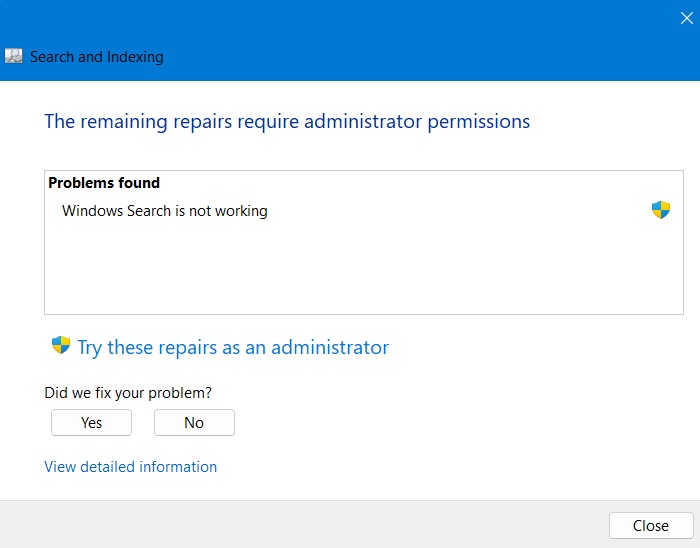Try these repairs as an administrator

pos(233,347)
